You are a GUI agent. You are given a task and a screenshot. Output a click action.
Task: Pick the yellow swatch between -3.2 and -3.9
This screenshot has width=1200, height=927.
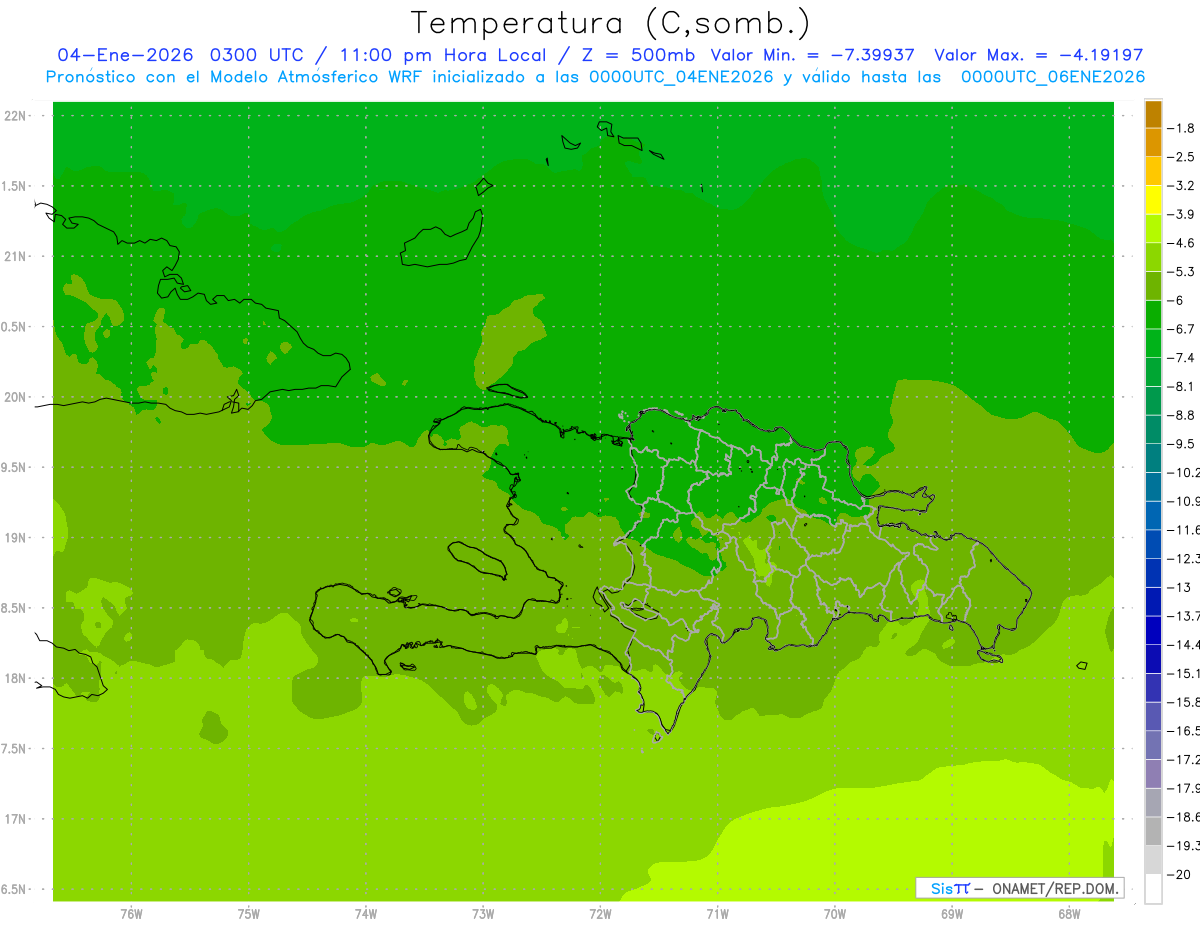pos(1153,200)
